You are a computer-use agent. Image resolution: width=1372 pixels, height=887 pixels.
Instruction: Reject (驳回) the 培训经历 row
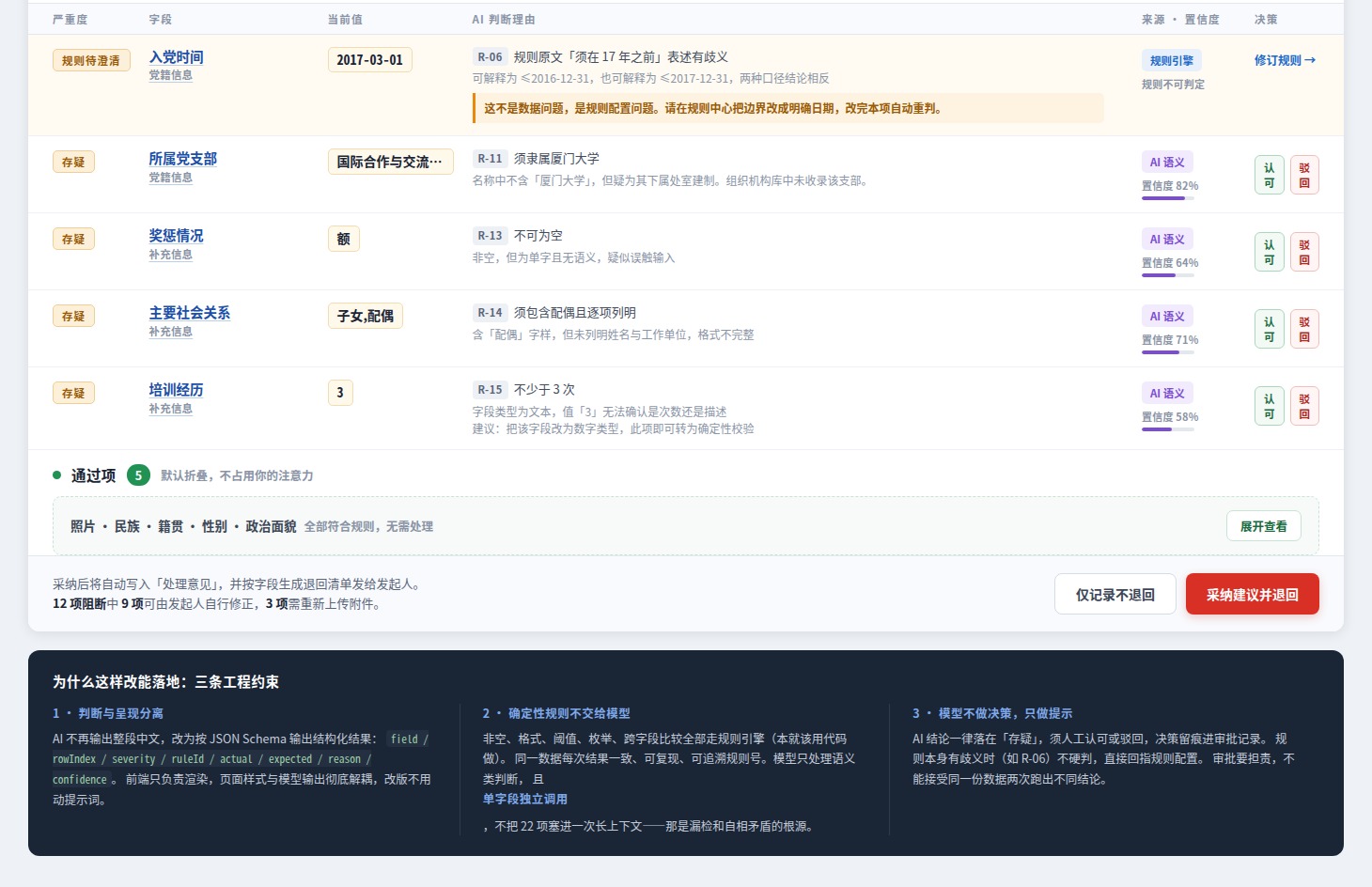1304,406
